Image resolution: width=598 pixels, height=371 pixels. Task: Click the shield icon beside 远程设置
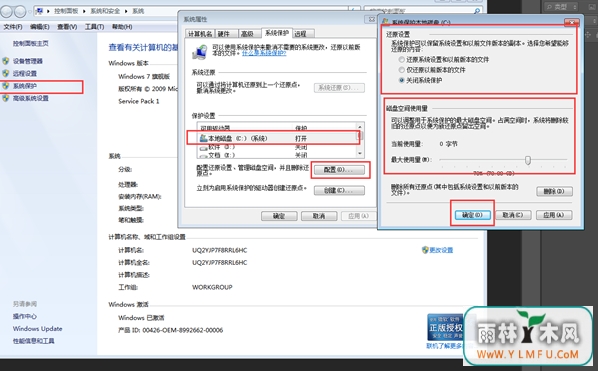6,73
